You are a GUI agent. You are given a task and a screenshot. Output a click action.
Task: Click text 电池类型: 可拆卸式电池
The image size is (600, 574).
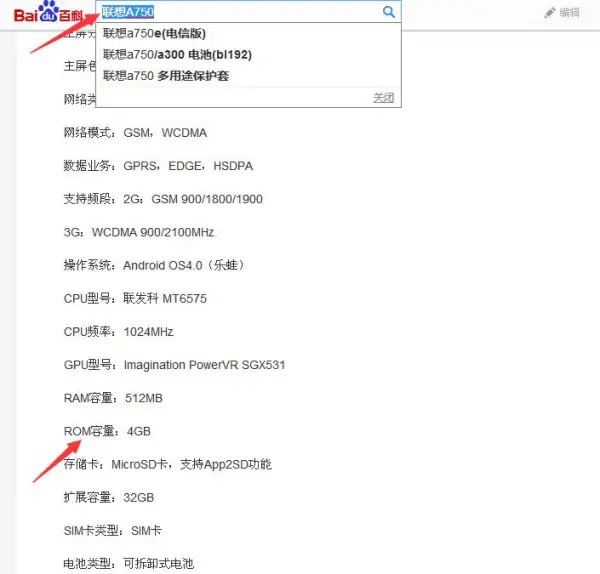pos(129,564)
